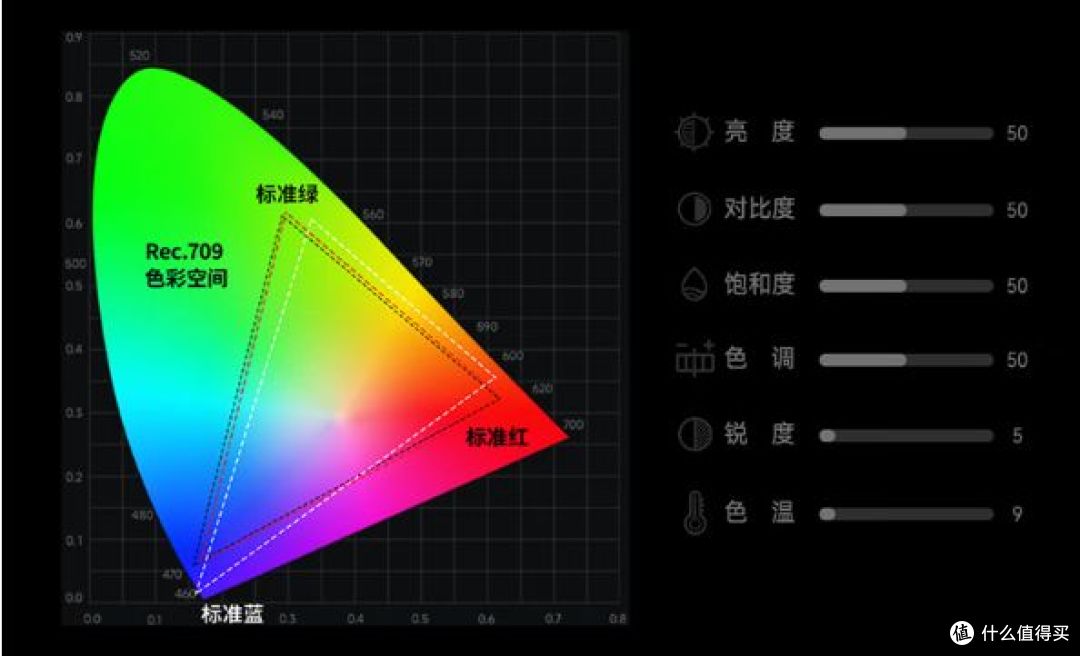
Task: Click the 标准红 label on chart
Action: click(x=497, y=437)
